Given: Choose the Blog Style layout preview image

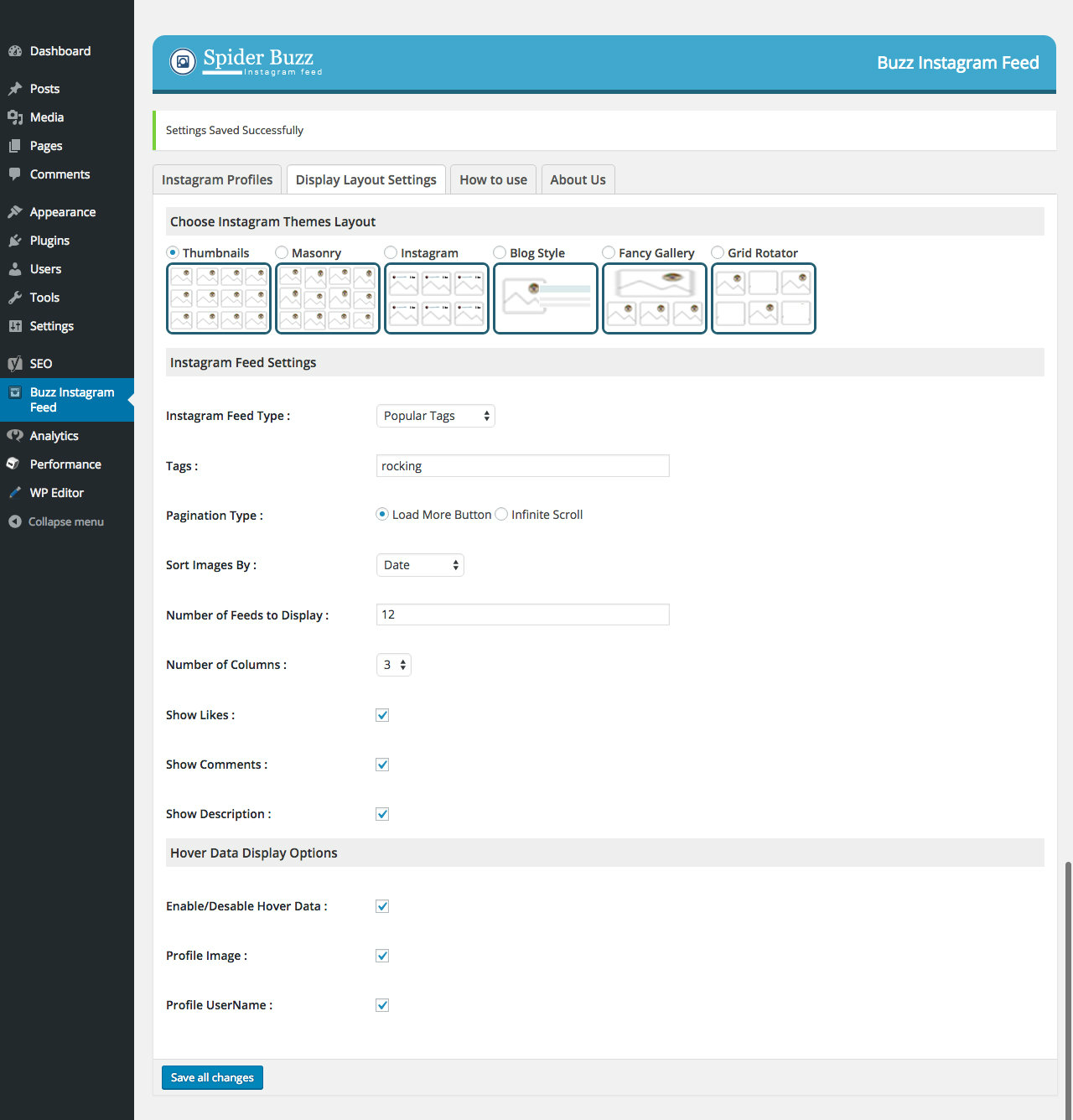Looking at the screenshot, I should [546, 298].
